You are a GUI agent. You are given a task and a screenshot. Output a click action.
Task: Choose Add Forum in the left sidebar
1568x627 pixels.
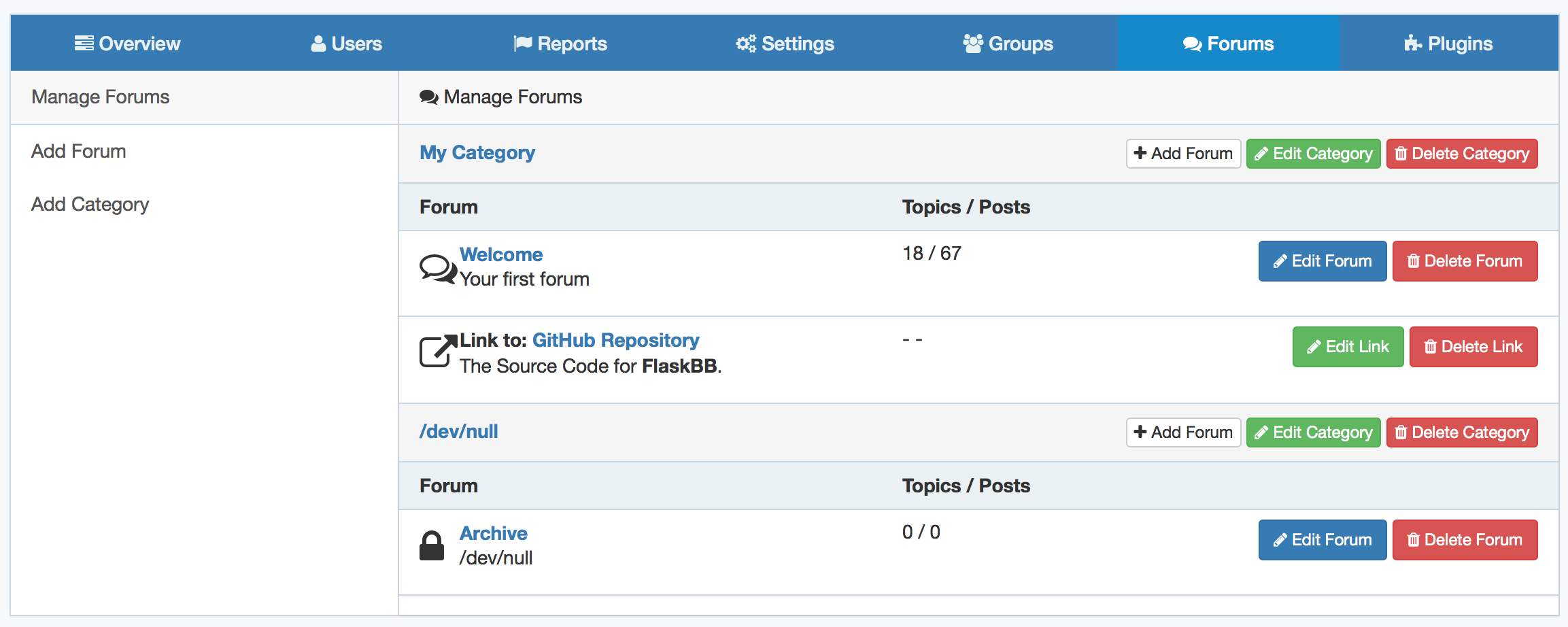(x=79, y=151)
